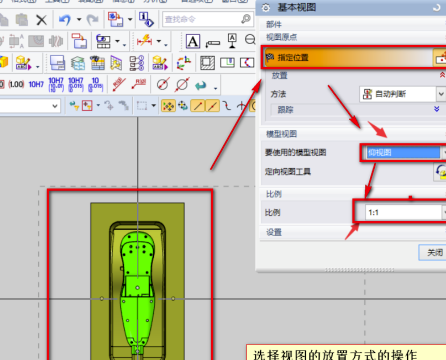Select the Rapid Dimension lightning icon

145,41
